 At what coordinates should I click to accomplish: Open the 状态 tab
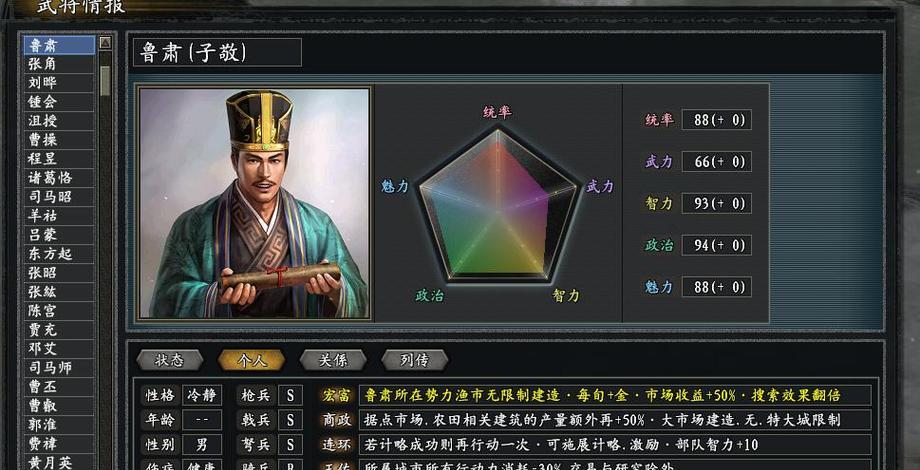tap(170, 360)
